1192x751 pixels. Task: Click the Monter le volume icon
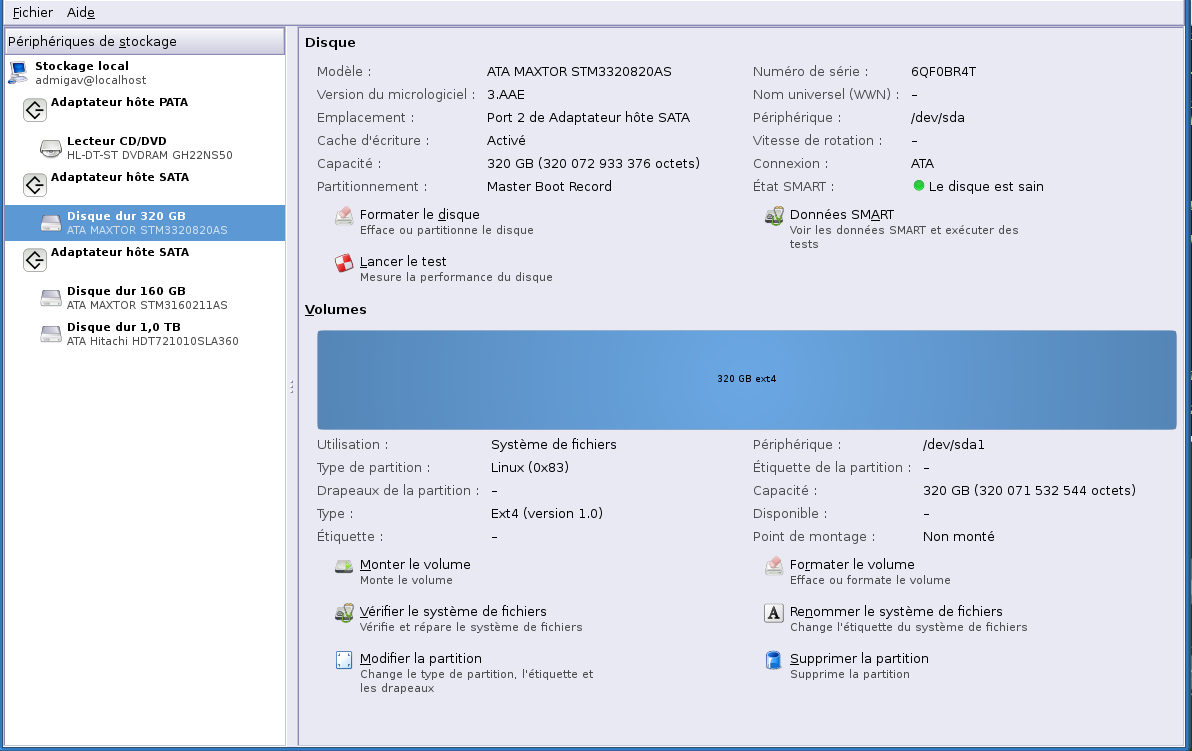point(344,566)
